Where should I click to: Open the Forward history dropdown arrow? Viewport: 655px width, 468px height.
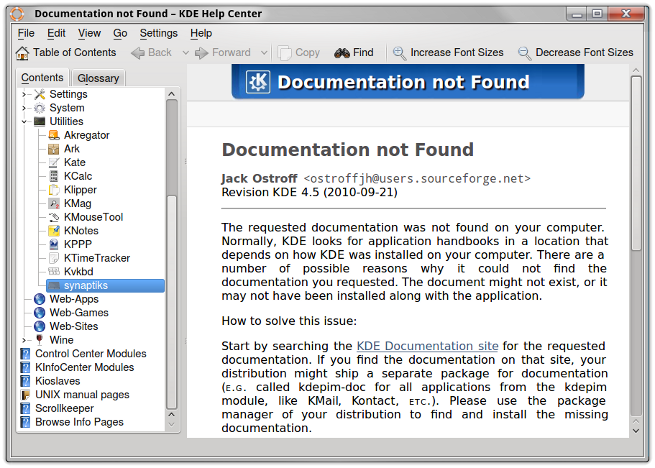264,53
